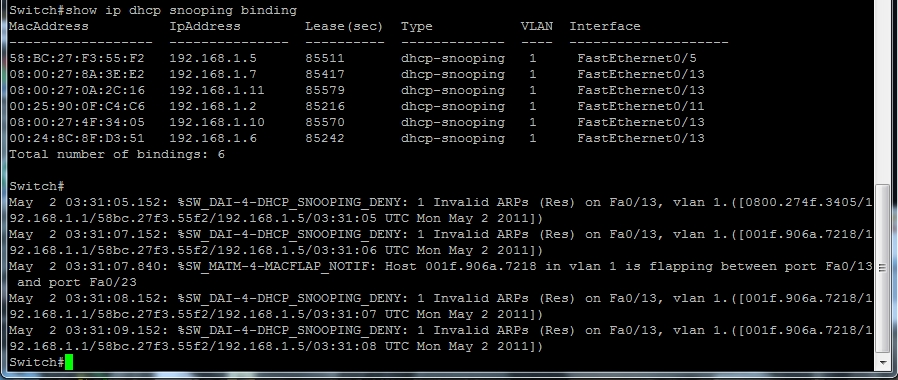Click the scroll down arrow of terminal
The height and width of the screenshot is (380, 898).
tap(883, 363)
